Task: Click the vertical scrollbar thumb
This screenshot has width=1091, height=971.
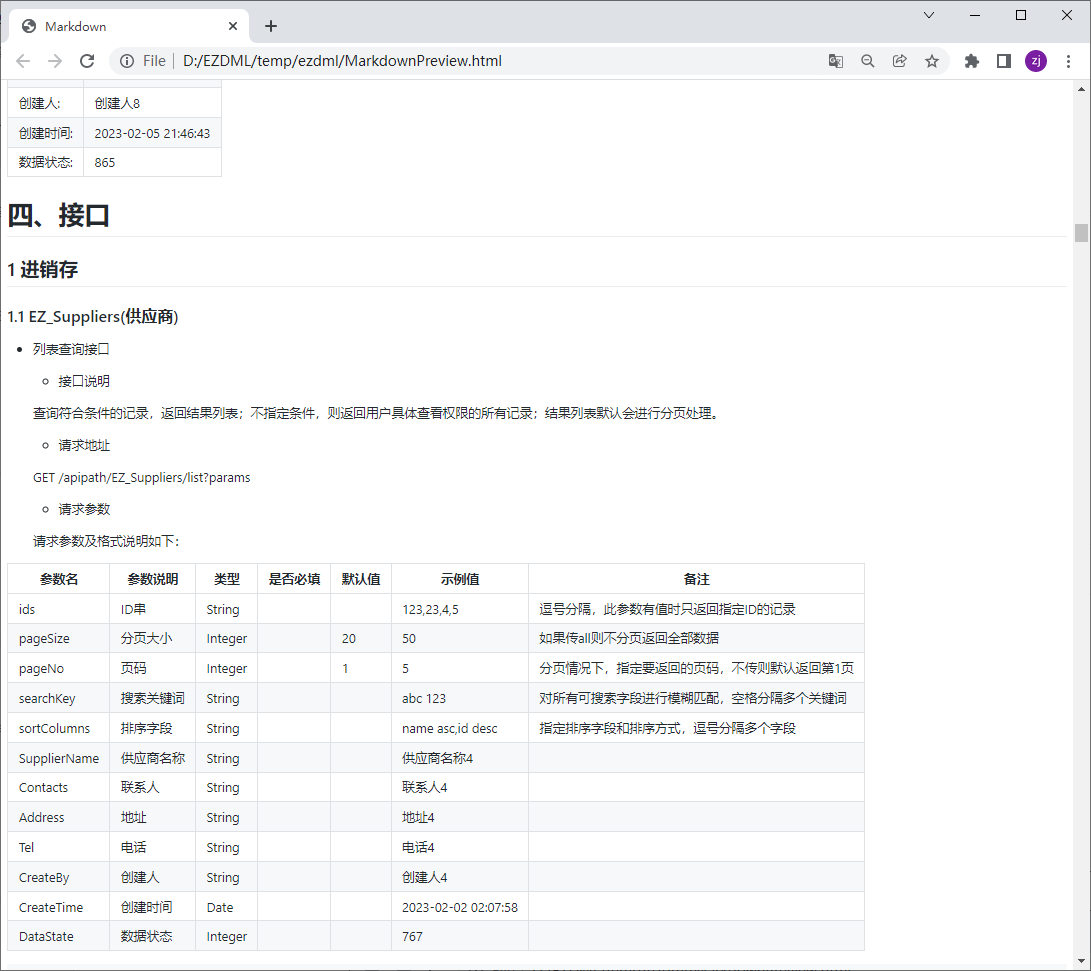Action: point(1081,233)
